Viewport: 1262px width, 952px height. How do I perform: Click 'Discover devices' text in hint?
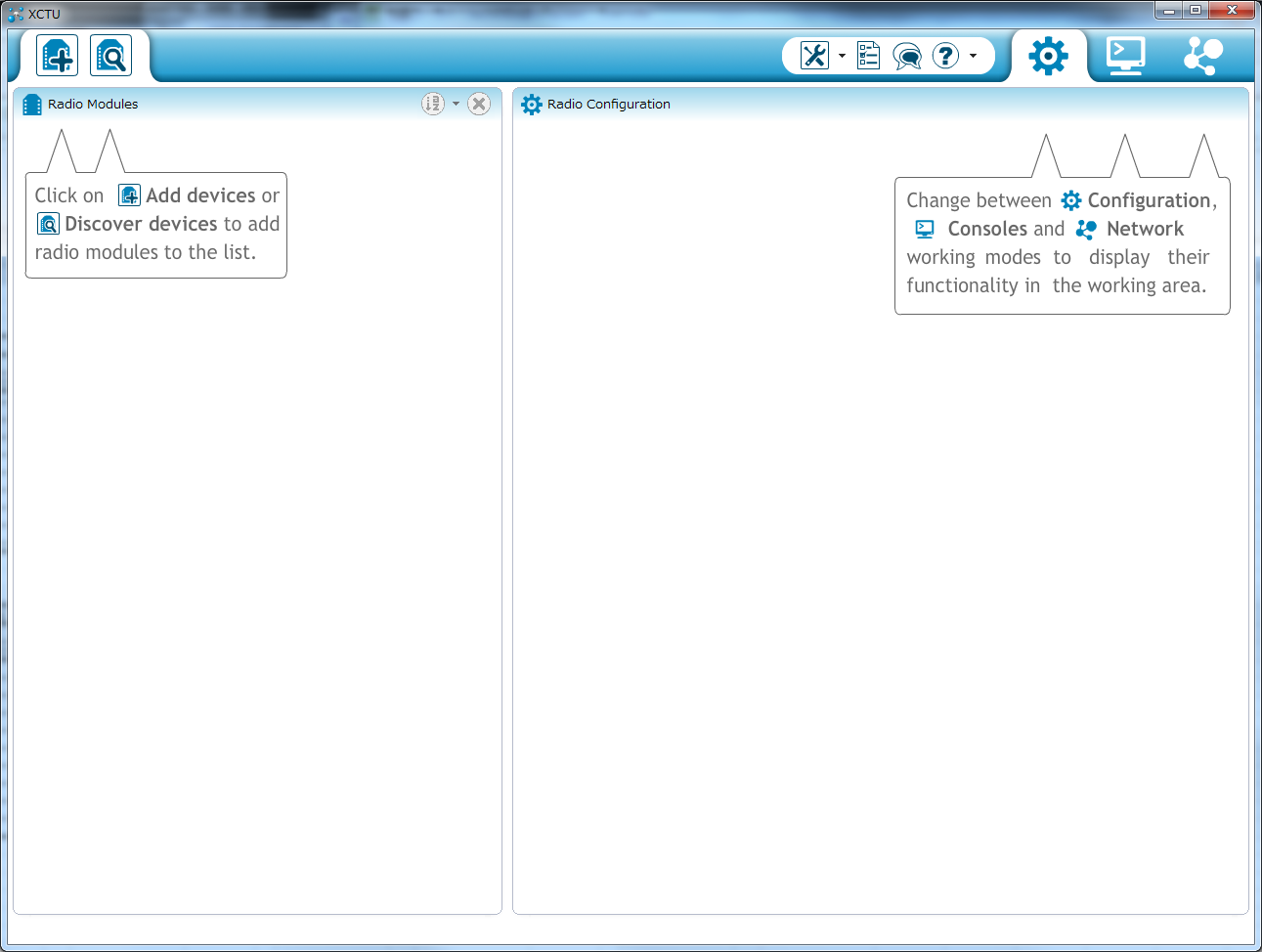(141, 224)
